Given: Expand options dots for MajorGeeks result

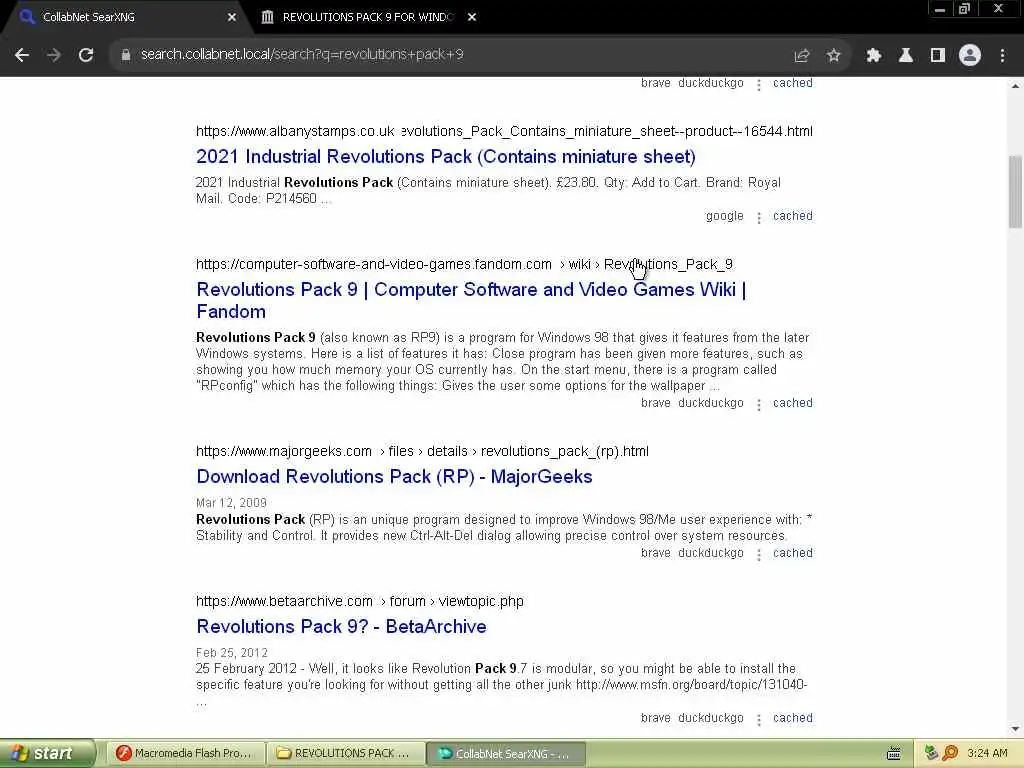Looking at the screenshot, I should 759,554.
